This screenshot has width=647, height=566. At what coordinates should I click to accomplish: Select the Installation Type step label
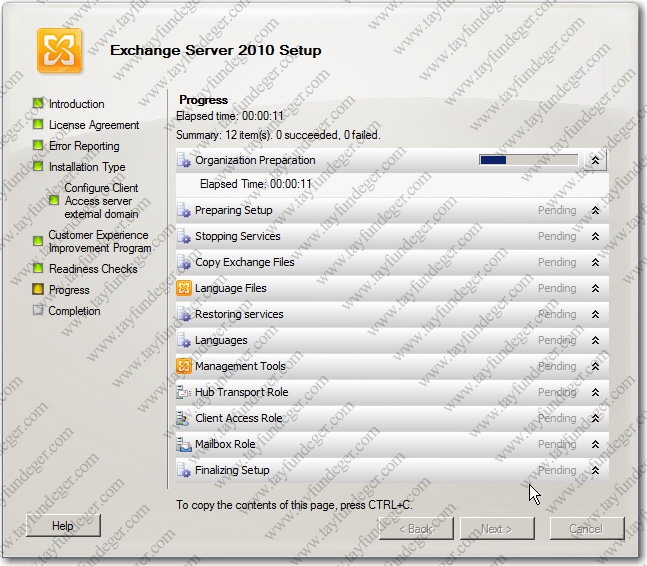(87, 167)
